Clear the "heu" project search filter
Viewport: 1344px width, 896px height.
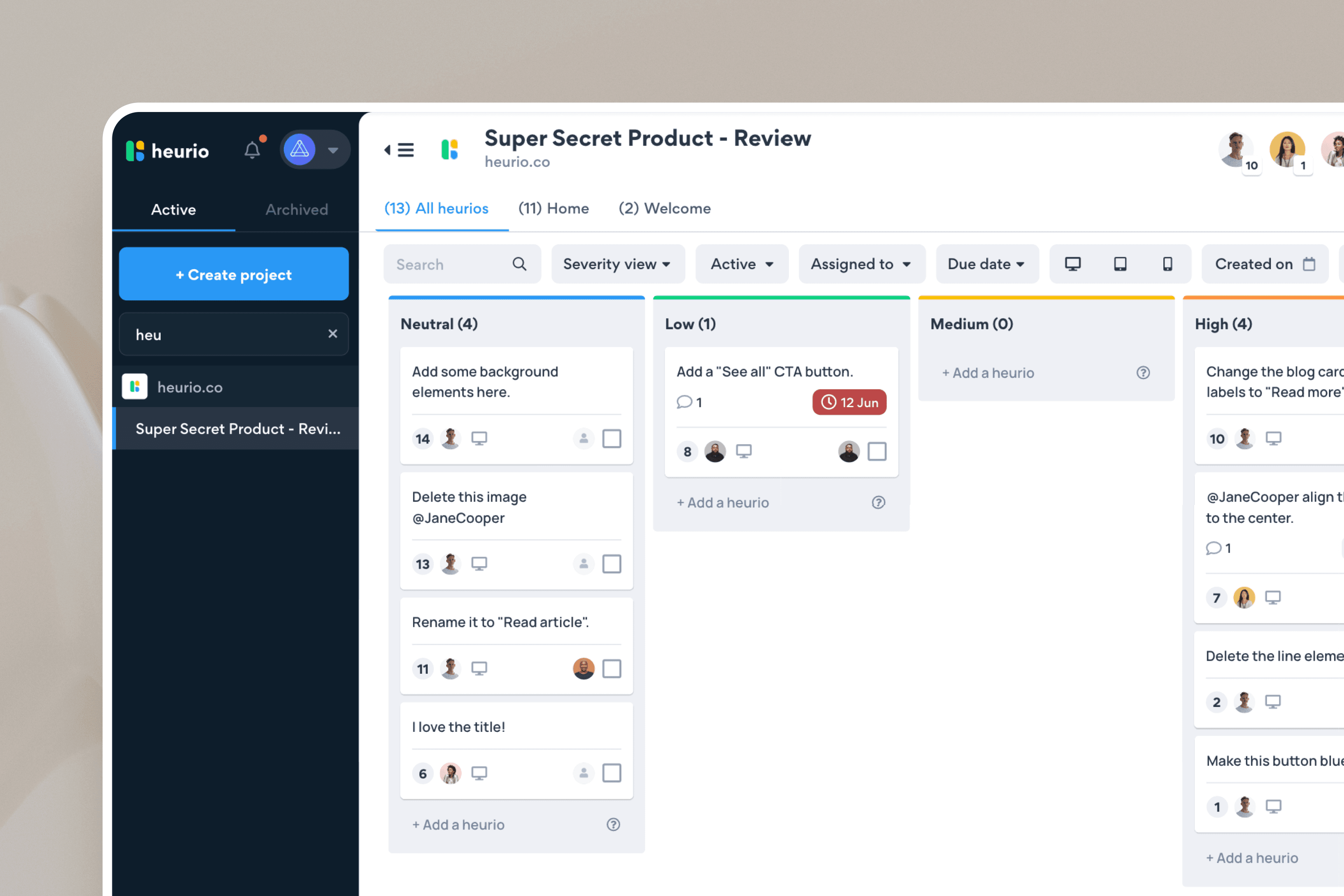tap(332, 334)
